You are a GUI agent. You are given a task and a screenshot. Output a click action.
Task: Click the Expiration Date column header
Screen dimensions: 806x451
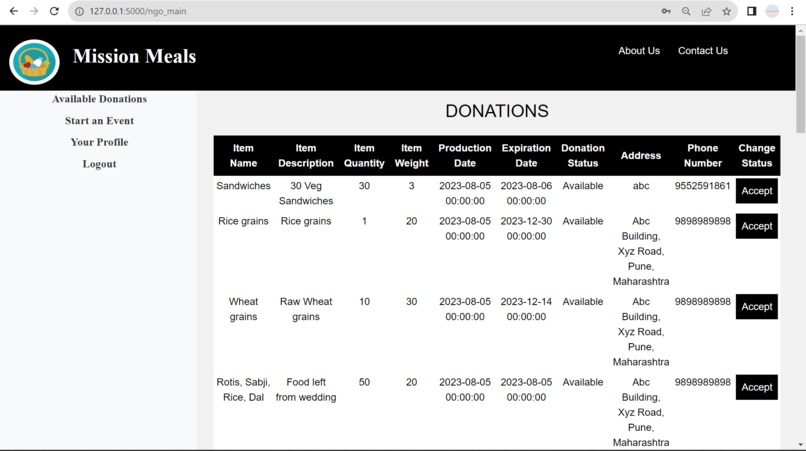(x=526, y=156)
